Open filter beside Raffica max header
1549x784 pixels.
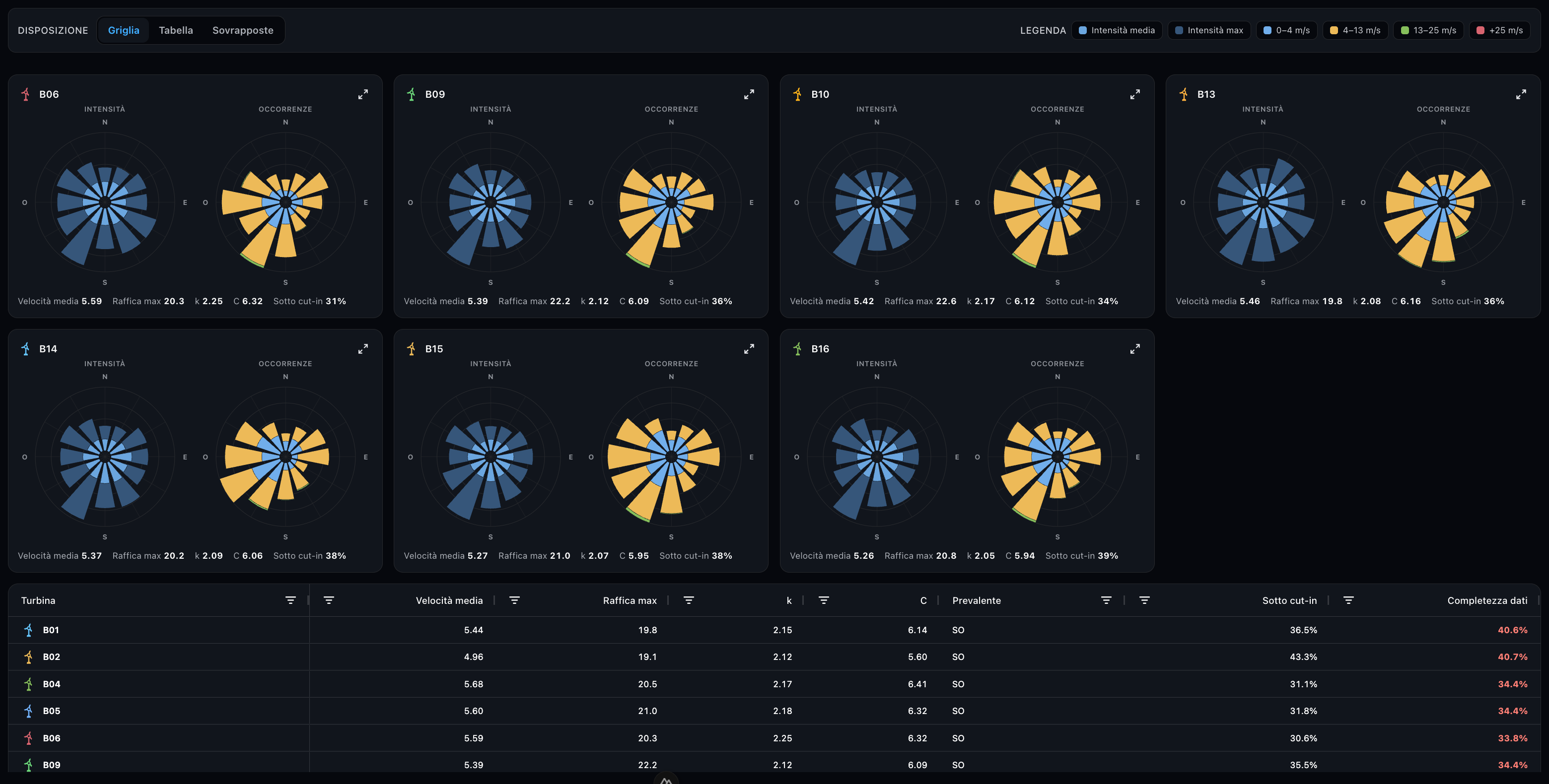click(x=515, y=601)
